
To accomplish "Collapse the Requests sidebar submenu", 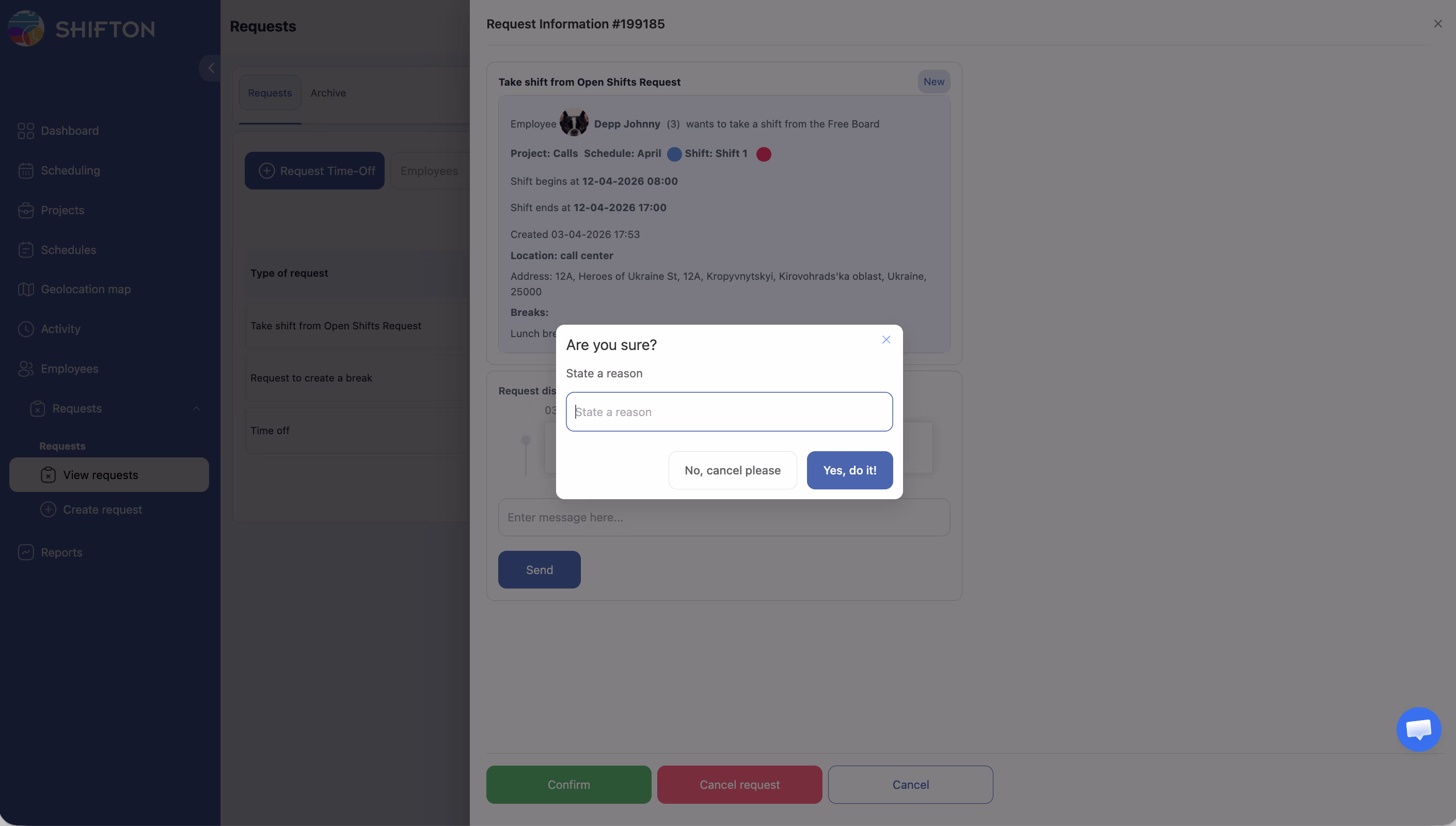I will click(196, 408).
